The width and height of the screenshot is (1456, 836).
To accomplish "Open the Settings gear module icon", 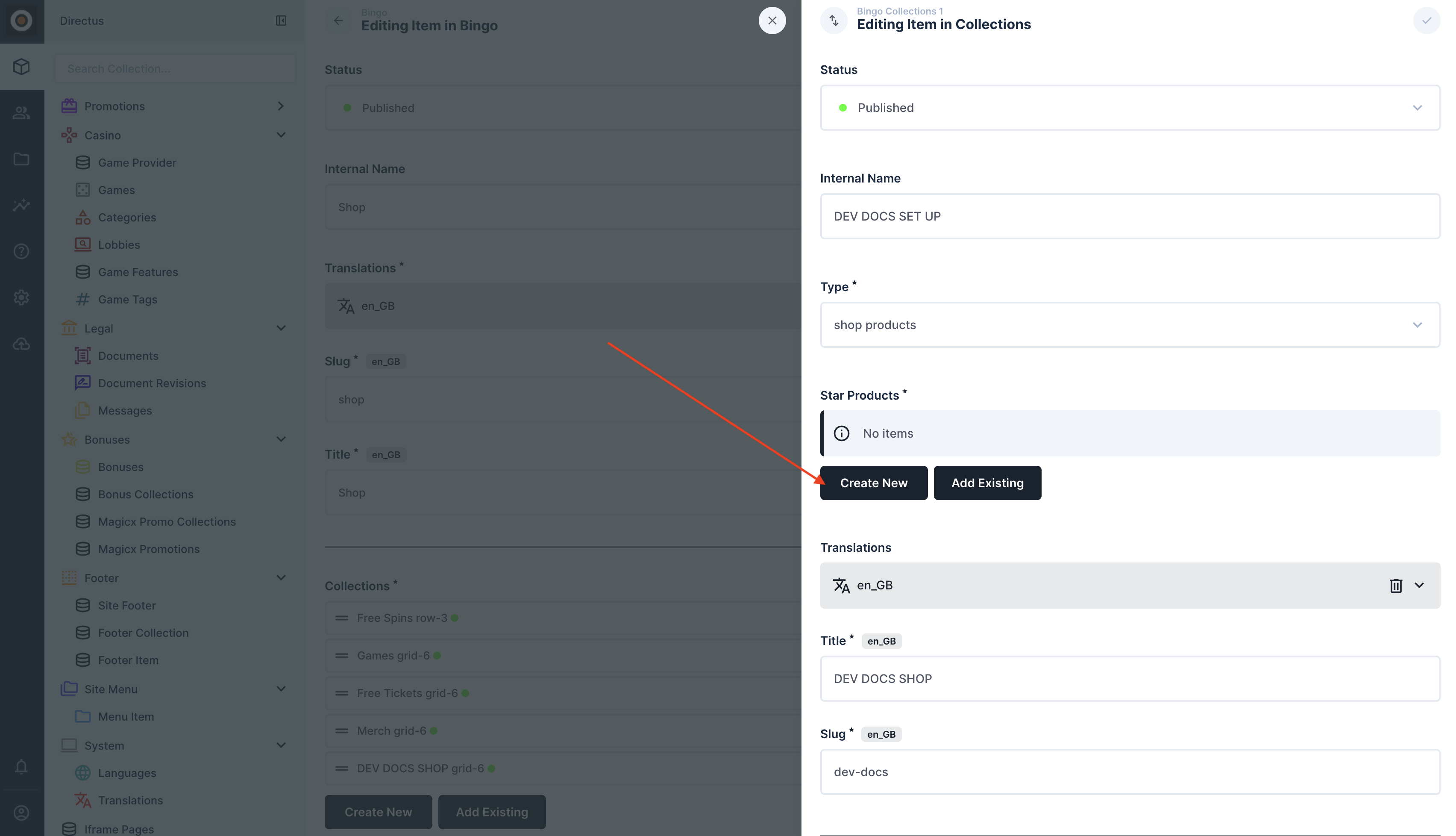I will point(21,297).
